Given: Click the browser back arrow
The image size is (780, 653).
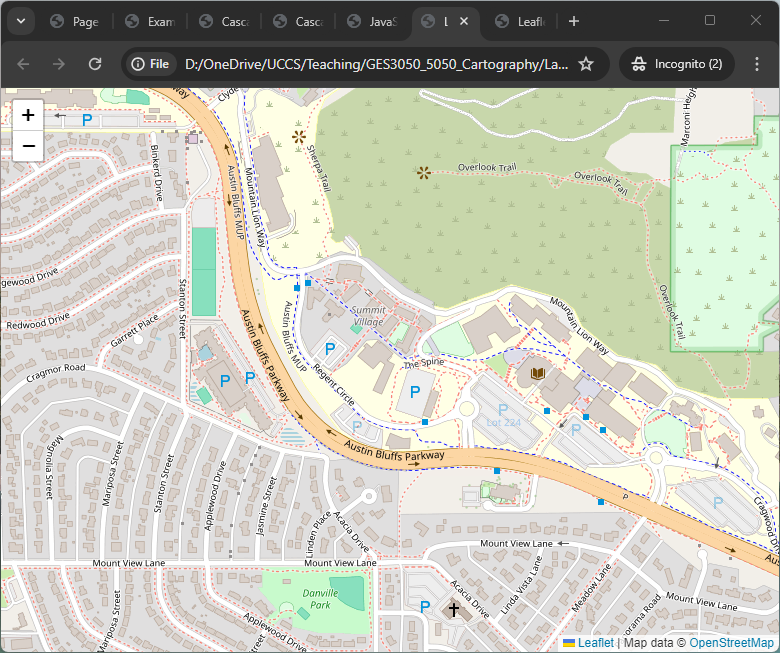Looking at the screenshot, I should click(23, 64).
